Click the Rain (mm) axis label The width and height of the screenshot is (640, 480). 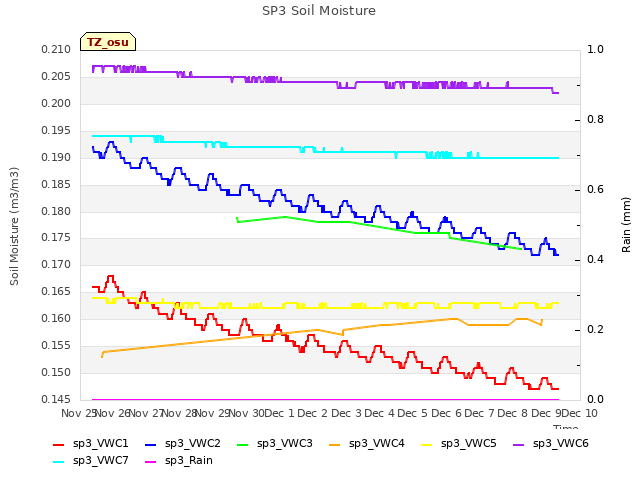[x=626, y=225]
